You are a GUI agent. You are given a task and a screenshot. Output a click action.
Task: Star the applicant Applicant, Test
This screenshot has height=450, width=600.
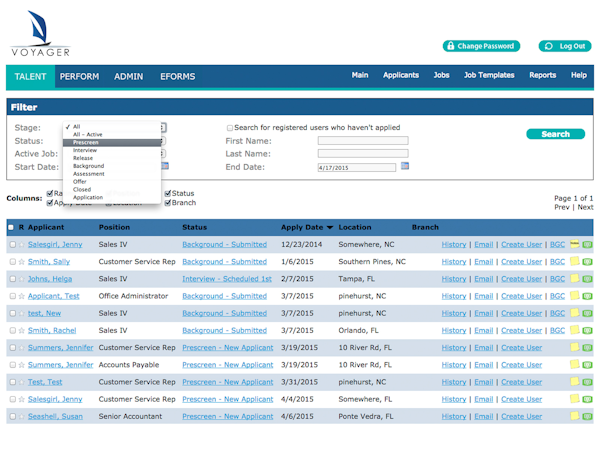[x=21, y=296]
